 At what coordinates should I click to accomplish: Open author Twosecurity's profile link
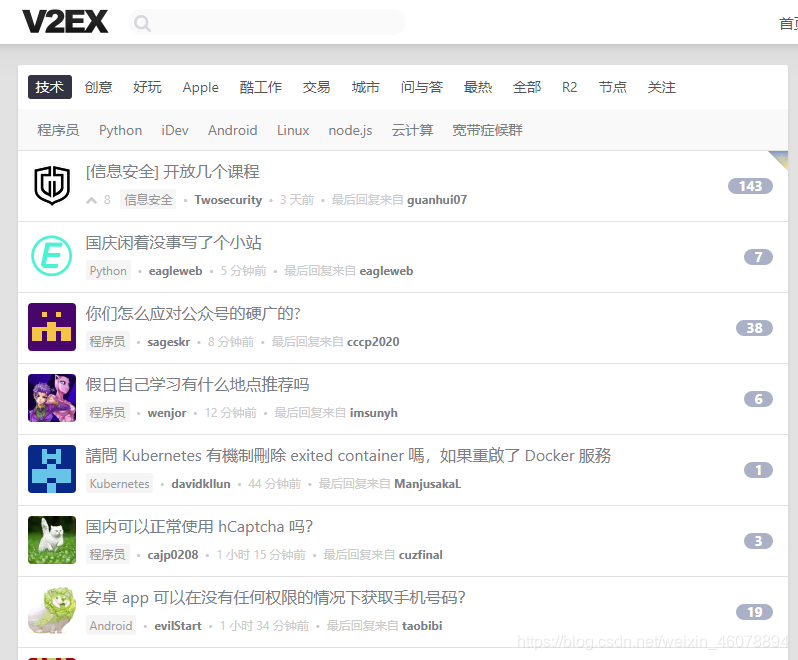point(228,200)
